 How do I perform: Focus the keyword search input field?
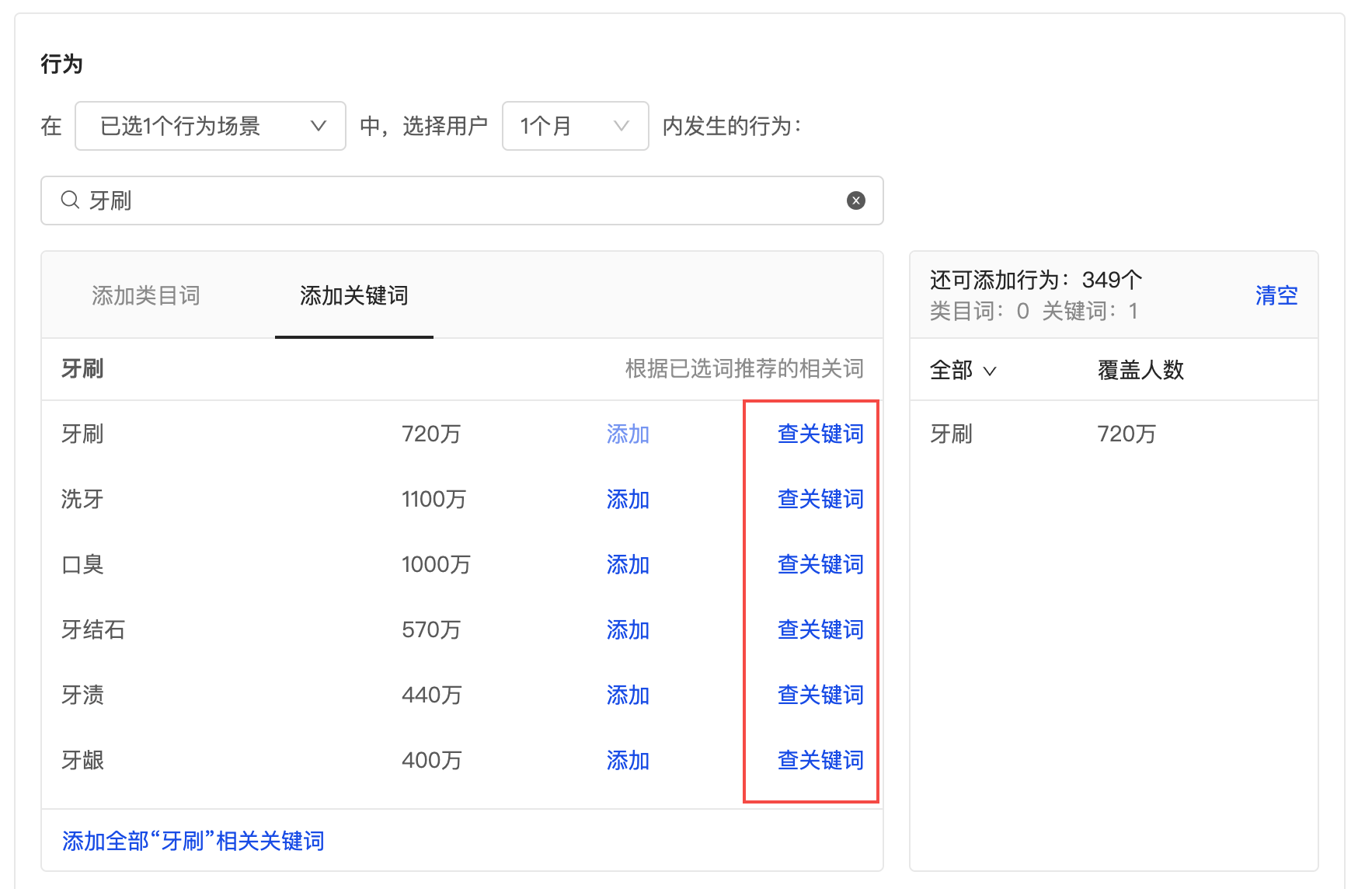tap(466, 200)
